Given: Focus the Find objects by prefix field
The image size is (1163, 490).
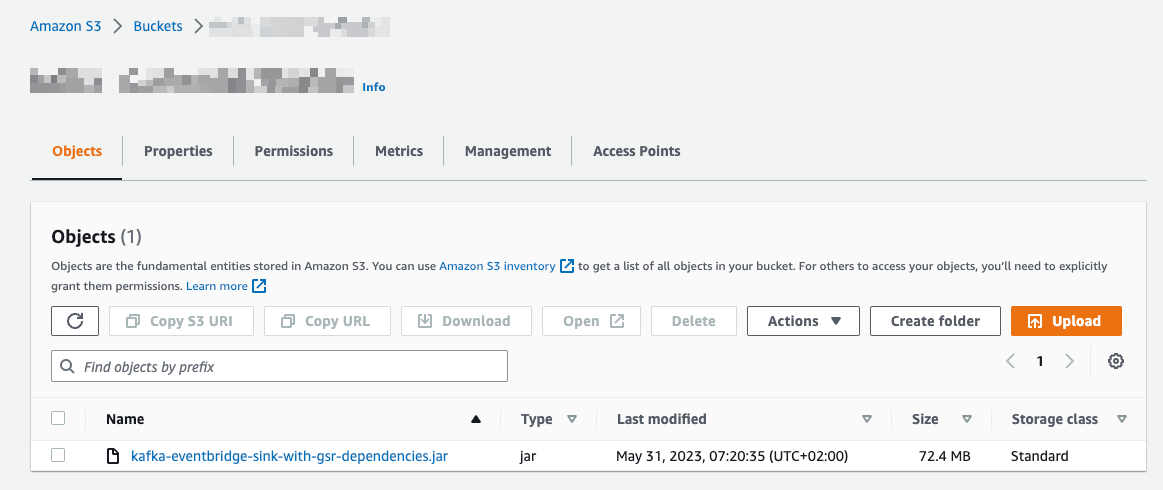Looking at the screenshot, I should click(279, 366).
